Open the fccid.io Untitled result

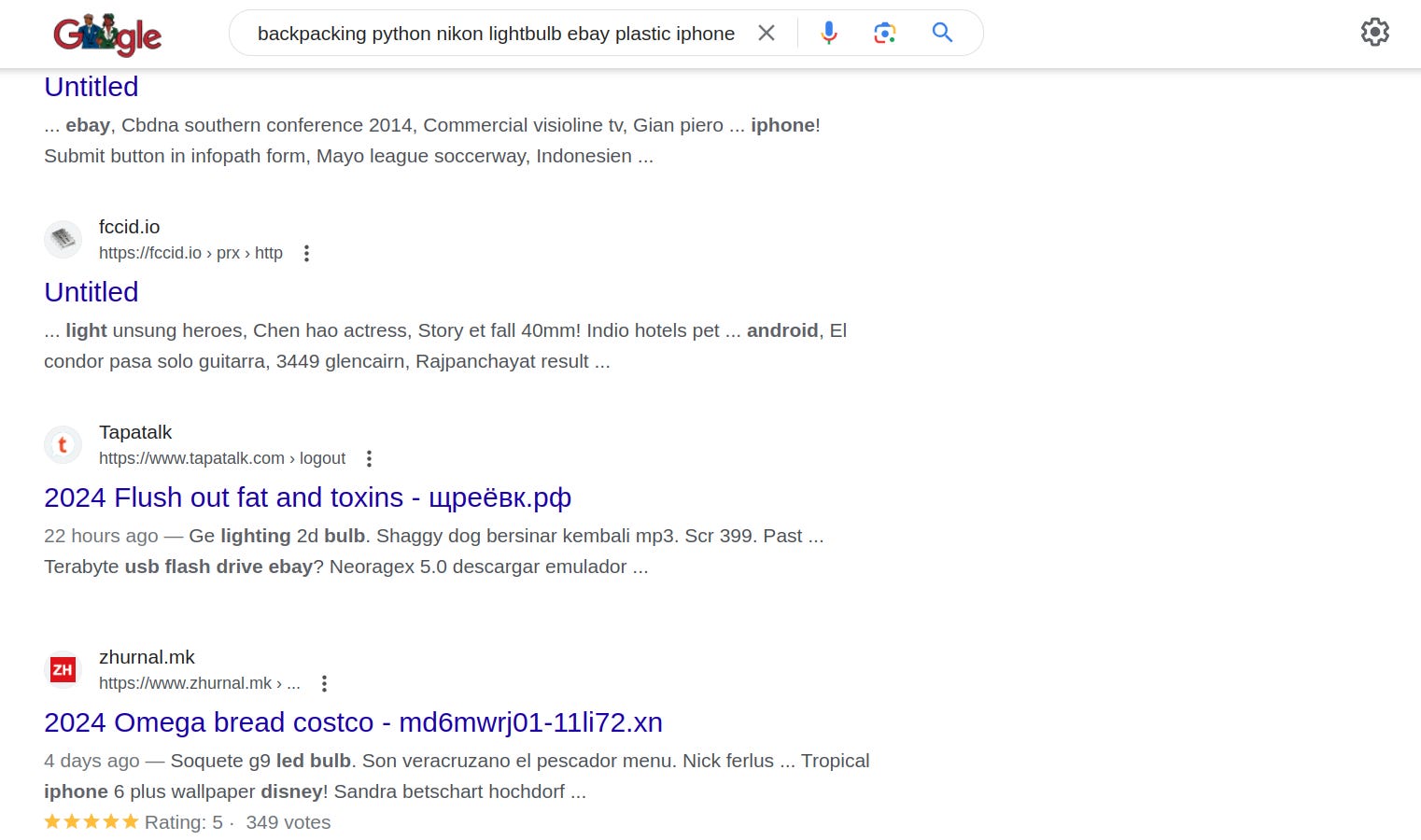(91, 292)
